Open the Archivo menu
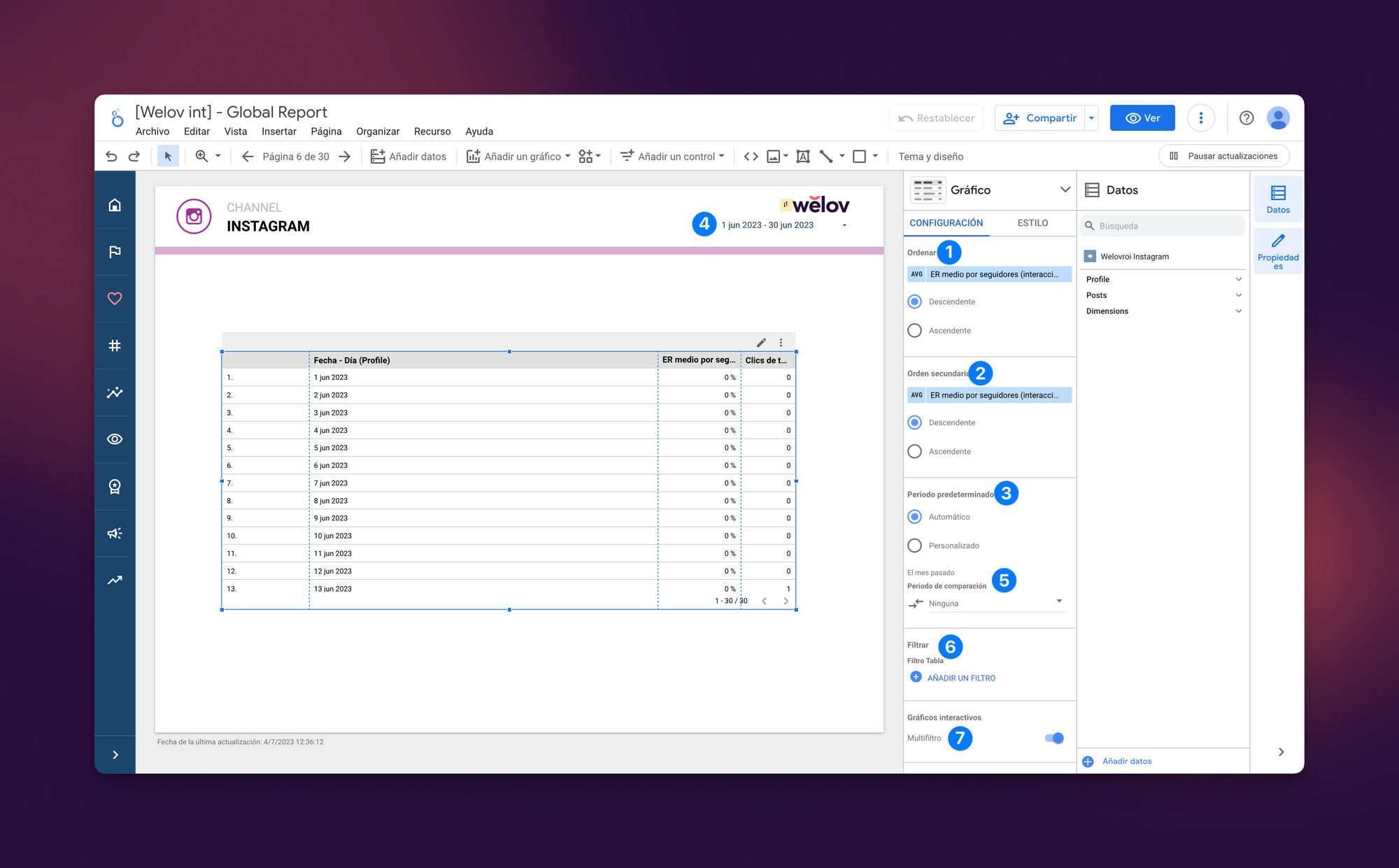 pyautogui.click(x=152, y=131)
